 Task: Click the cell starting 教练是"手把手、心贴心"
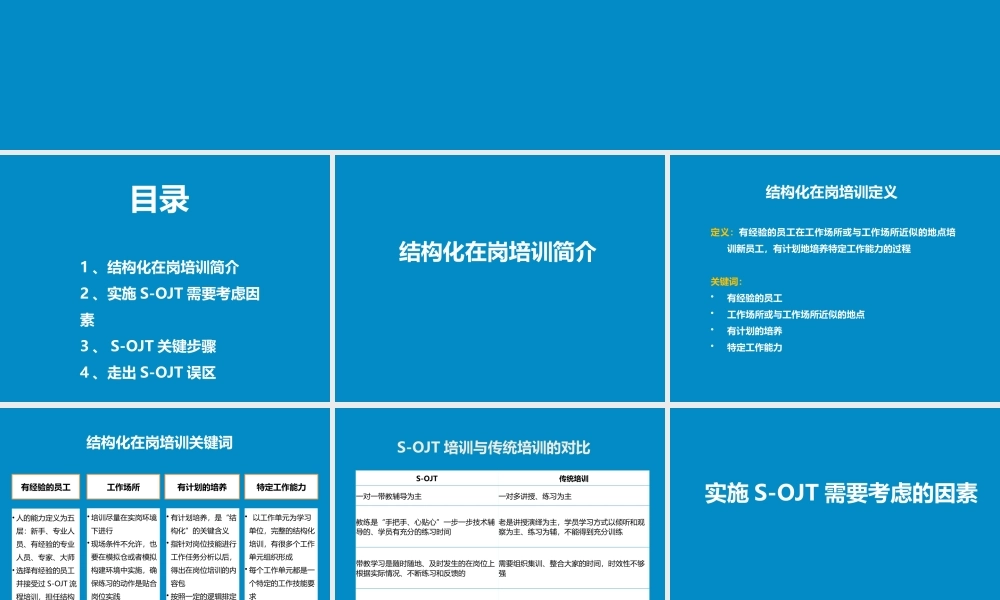[x=427, y=527]
